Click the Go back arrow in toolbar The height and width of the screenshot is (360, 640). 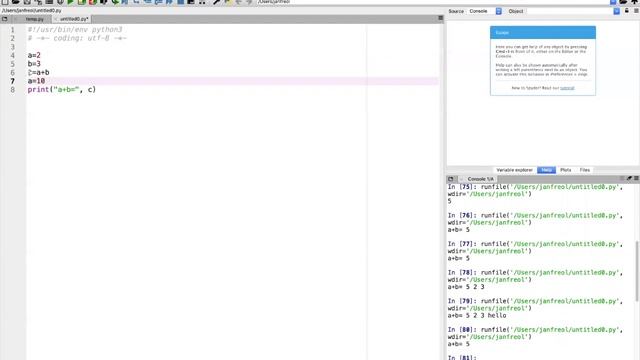[238, 2]
